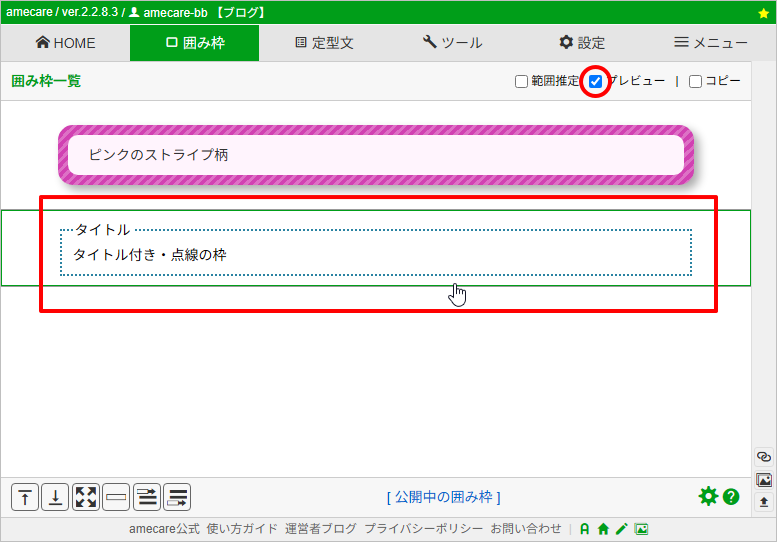Click the chain link icon in right sidebar

[764, 457]
